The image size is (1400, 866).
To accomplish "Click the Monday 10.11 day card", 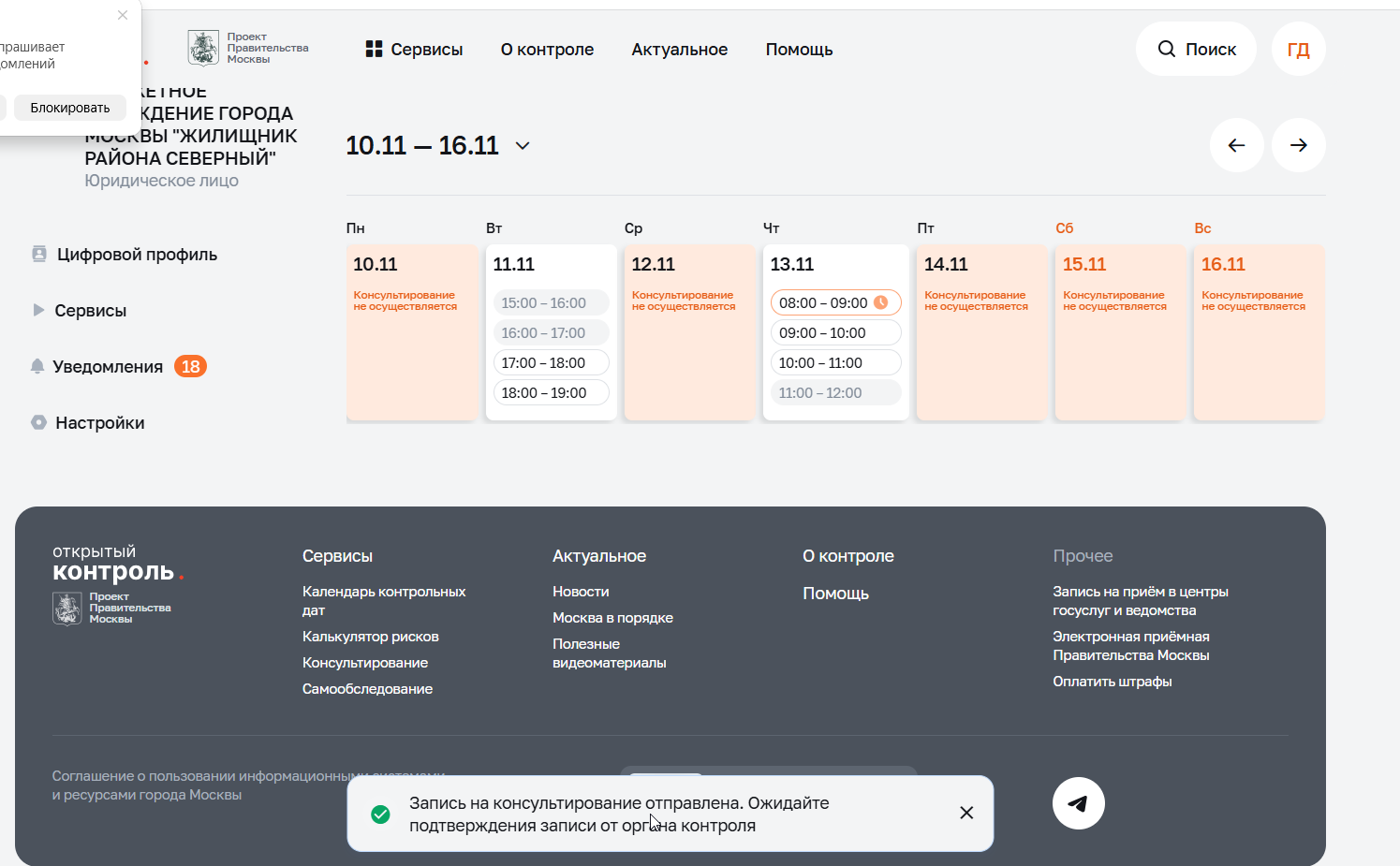I will click(x=412, y=332).
